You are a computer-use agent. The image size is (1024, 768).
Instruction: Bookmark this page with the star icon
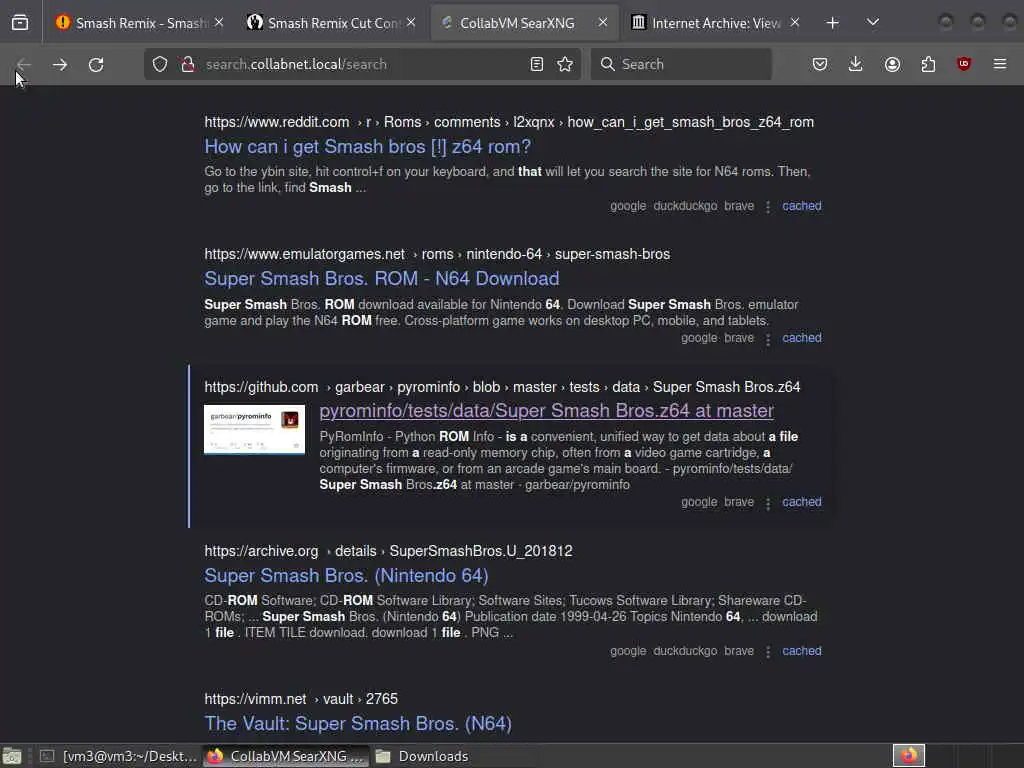tap(565, 64)
